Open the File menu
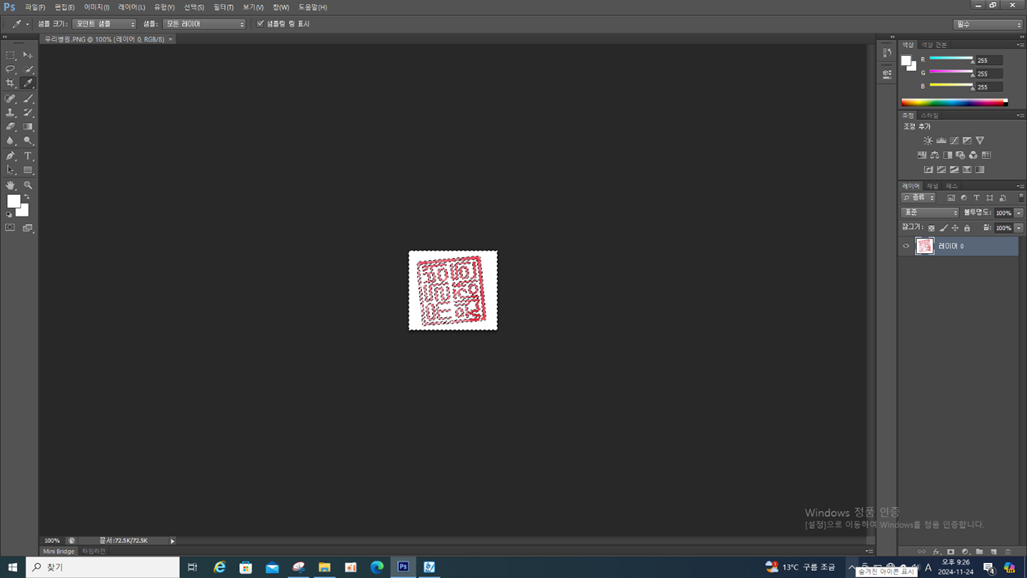1027x578 pixels. click(35, 7)
